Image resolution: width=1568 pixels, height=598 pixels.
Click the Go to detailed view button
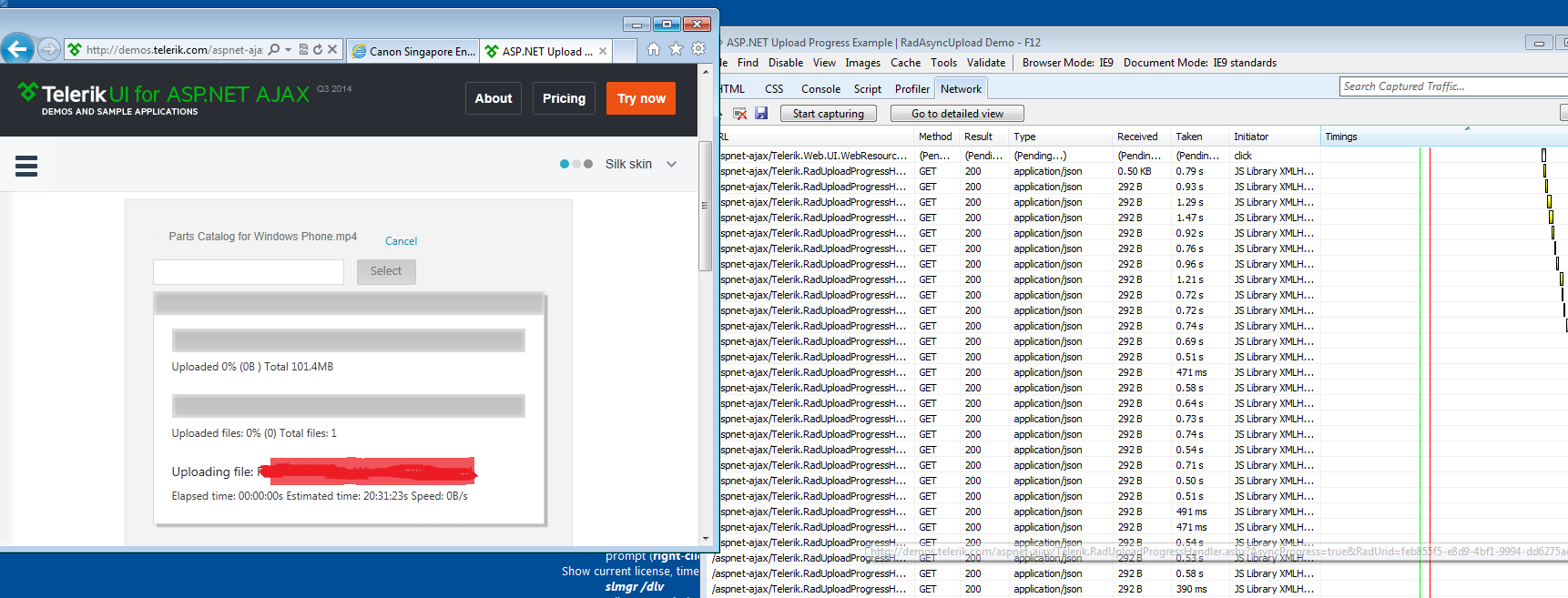[957, 114]
